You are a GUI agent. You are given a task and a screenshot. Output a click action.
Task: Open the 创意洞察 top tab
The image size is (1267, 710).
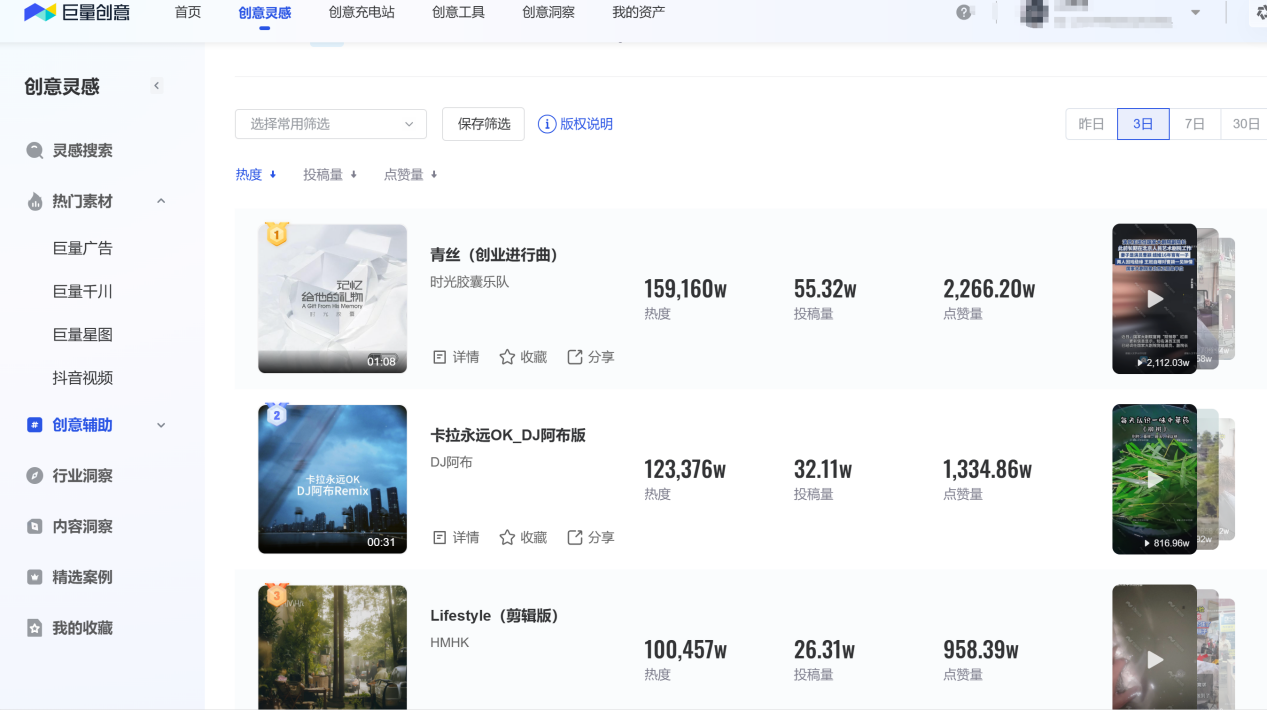[549, 12]
